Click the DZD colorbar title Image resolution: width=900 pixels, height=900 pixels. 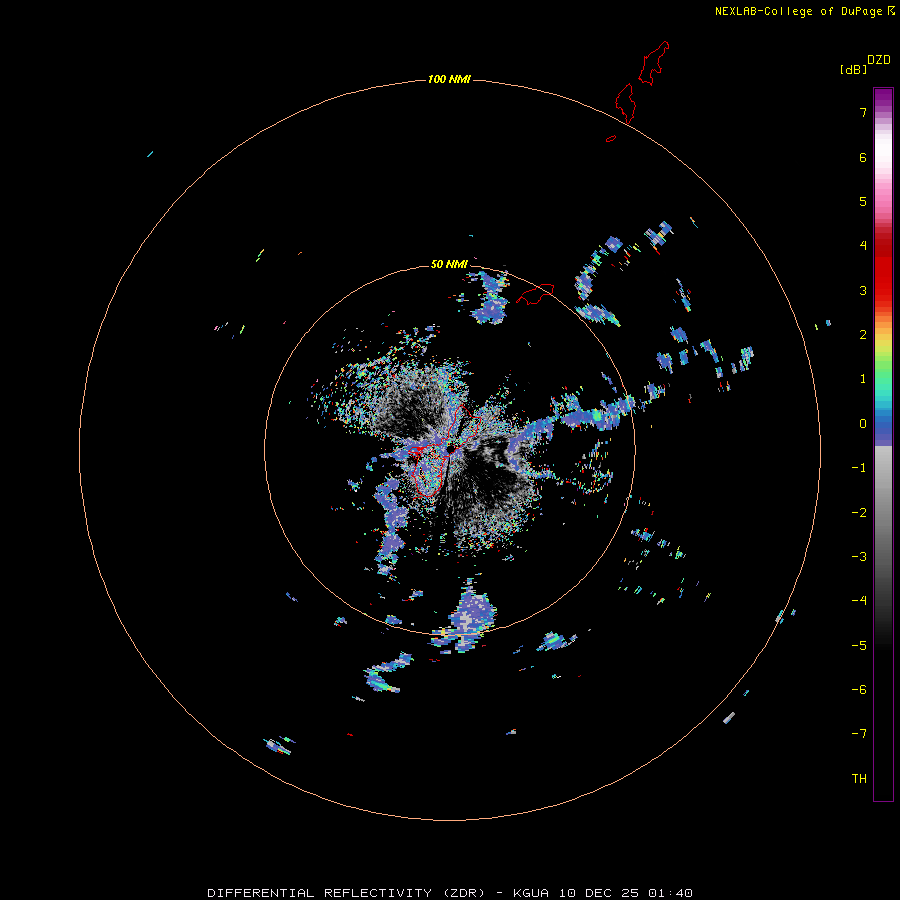879,60
